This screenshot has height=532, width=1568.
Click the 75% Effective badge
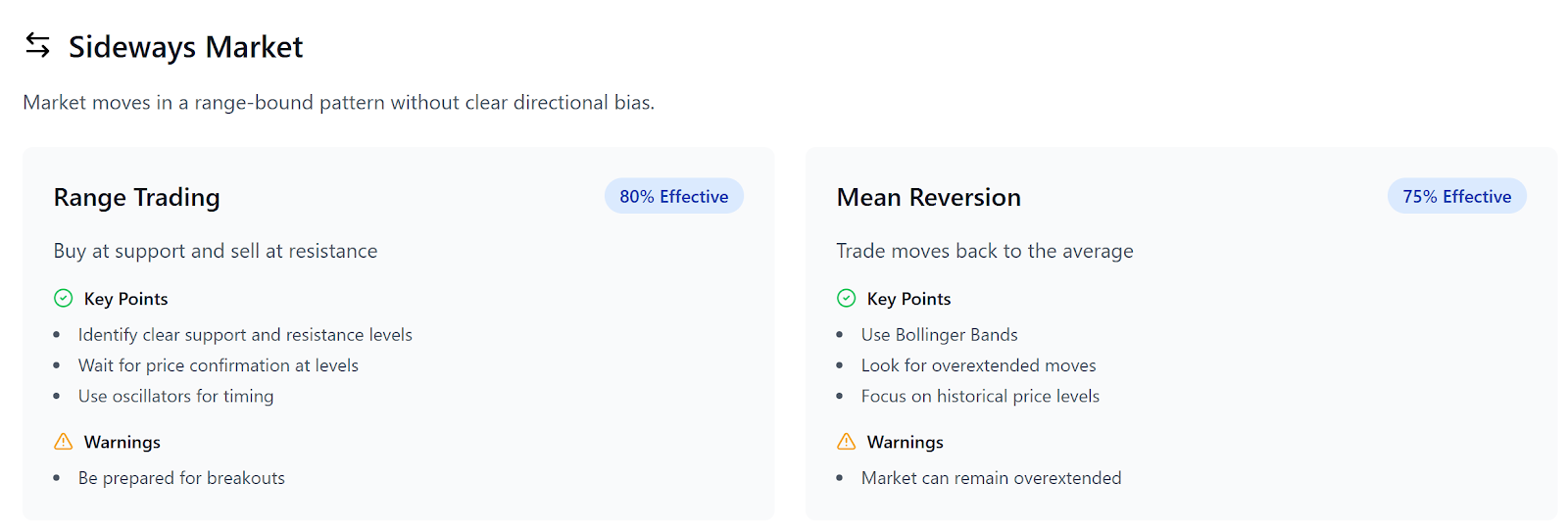1457,196
